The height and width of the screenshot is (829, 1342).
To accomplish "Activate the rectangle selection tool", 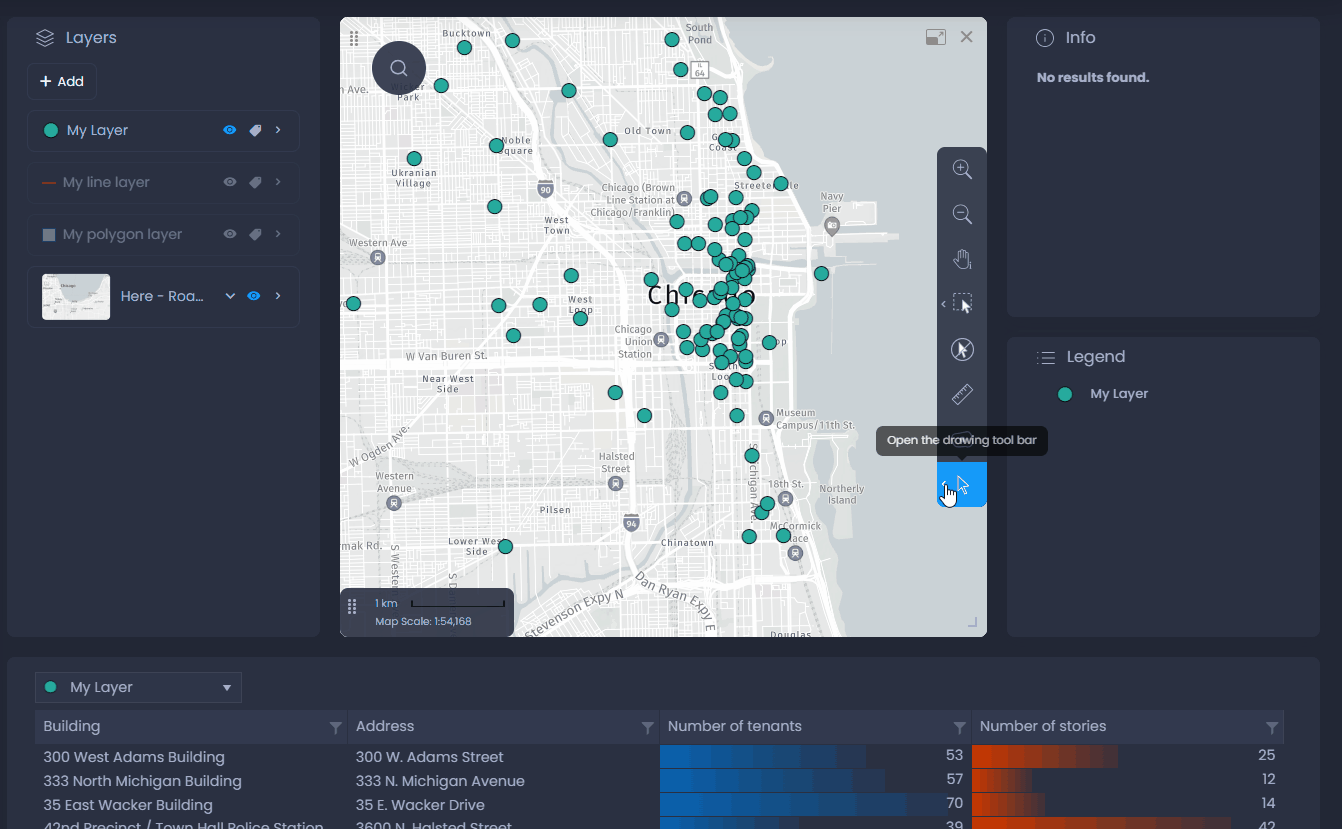I will coord(963,304).
